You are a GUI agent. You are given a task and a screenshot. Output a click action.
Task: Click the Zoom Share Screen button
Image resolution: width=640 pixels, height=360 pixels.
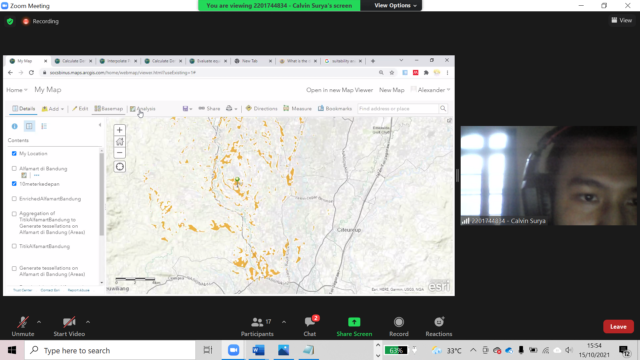354,327
